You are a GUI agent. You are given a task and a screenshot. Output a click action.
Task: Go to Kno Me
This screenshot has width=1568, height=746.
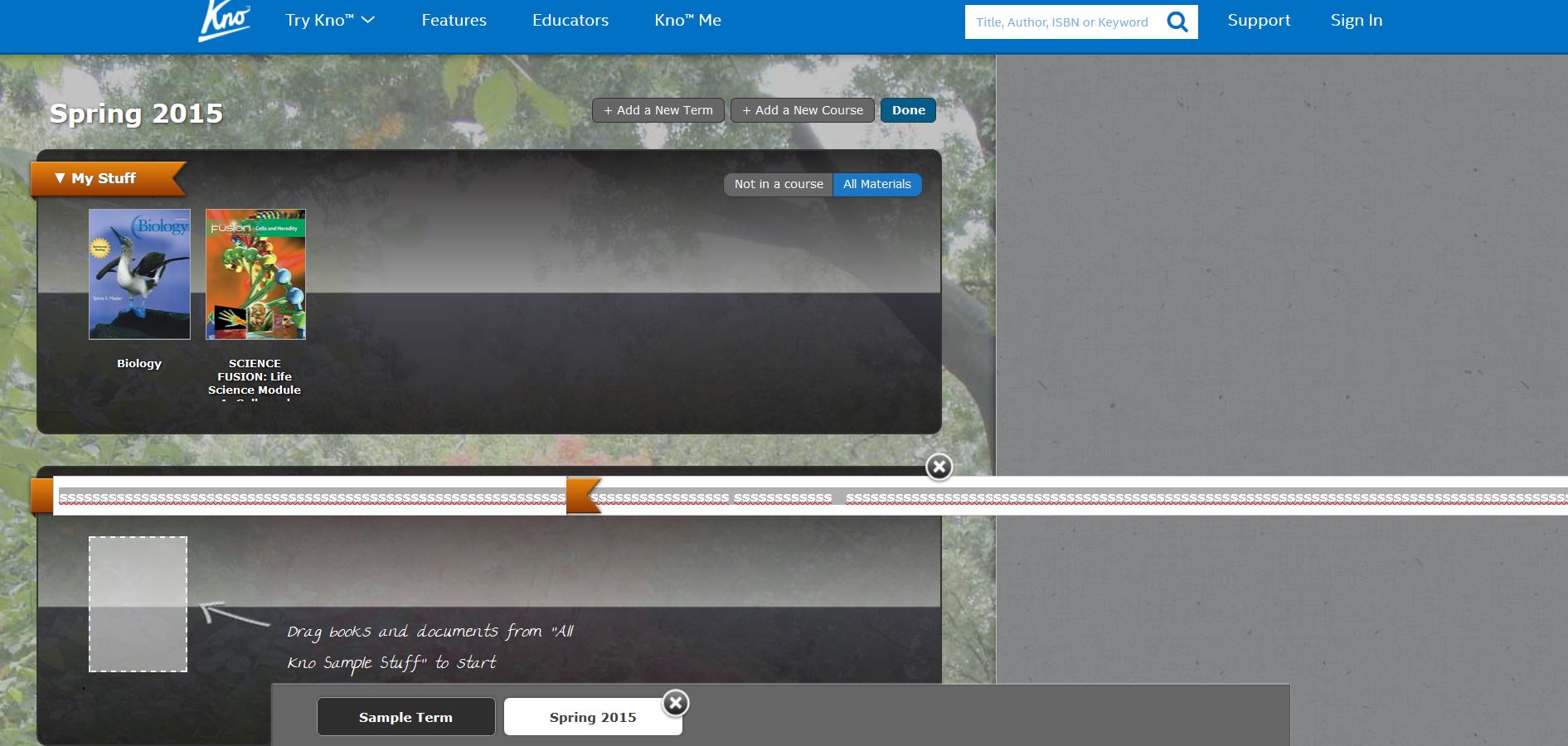687,20
